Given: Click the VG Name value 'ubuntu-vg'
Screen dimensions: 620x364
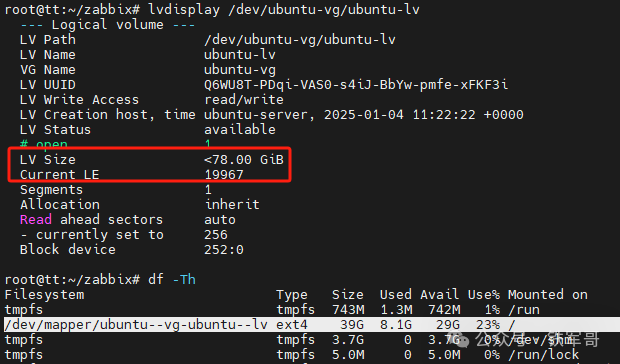Looking at the screenshot, I should pos(240,70).
